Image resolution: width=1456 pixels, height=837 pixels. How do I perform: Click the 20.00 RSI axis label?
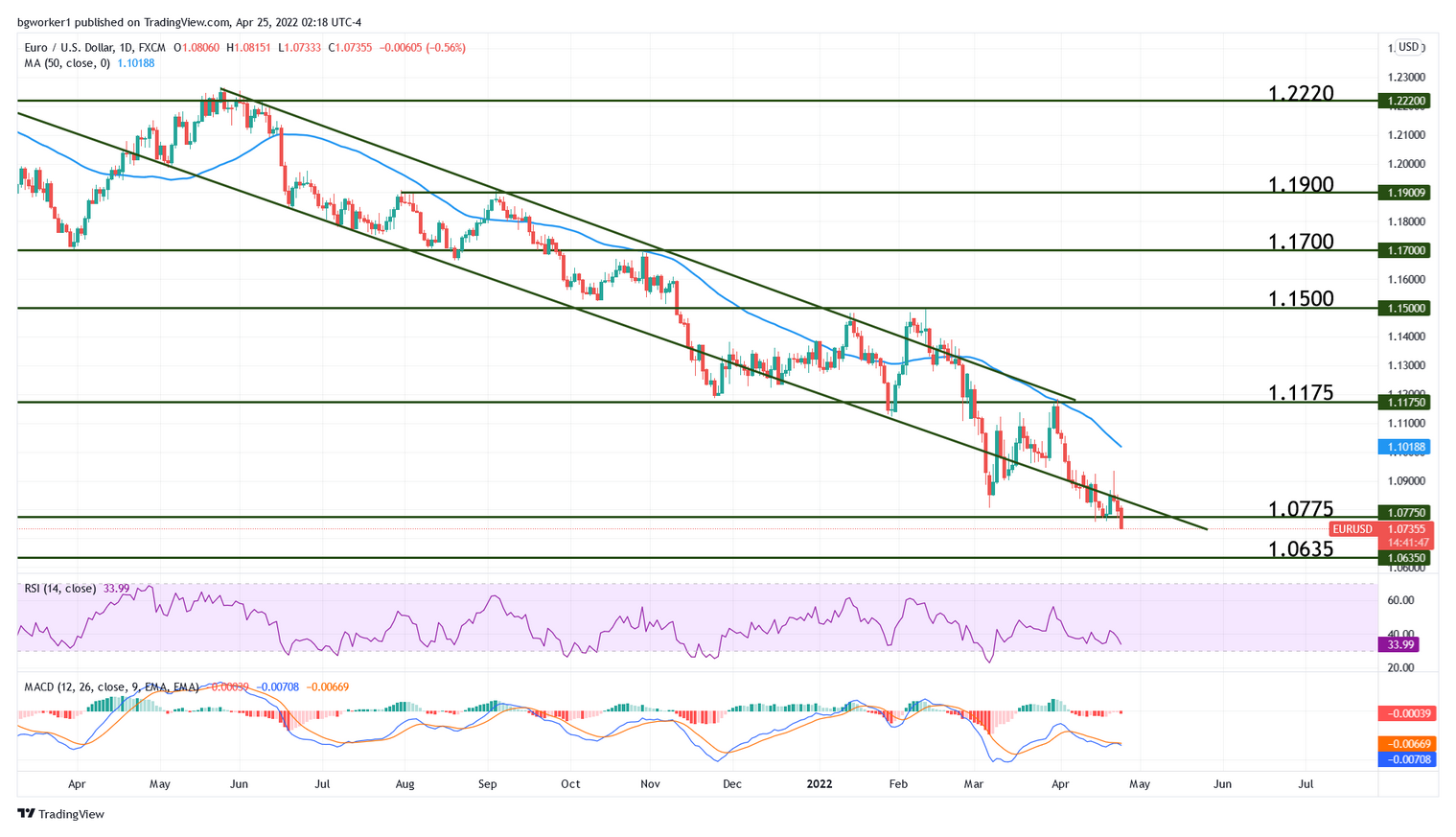[x=1401, y=667]
